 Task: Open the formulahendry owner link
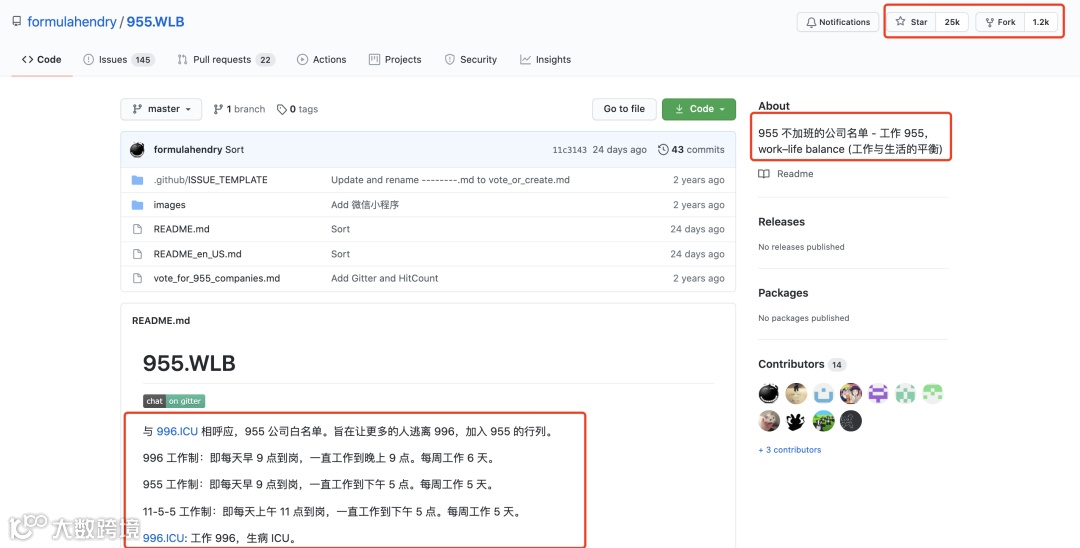[72, 22]
